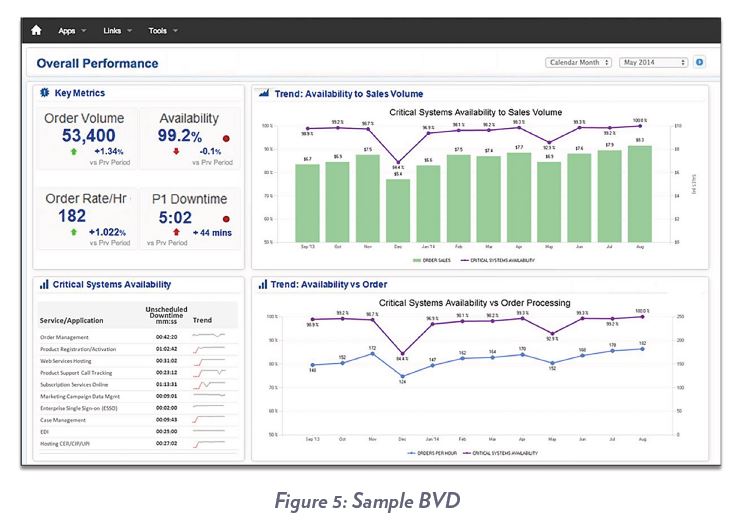This screenshot has height=523, width=742.
Task: Click the P1 Downtime value 5:02
Action: (x=175, y=218)
